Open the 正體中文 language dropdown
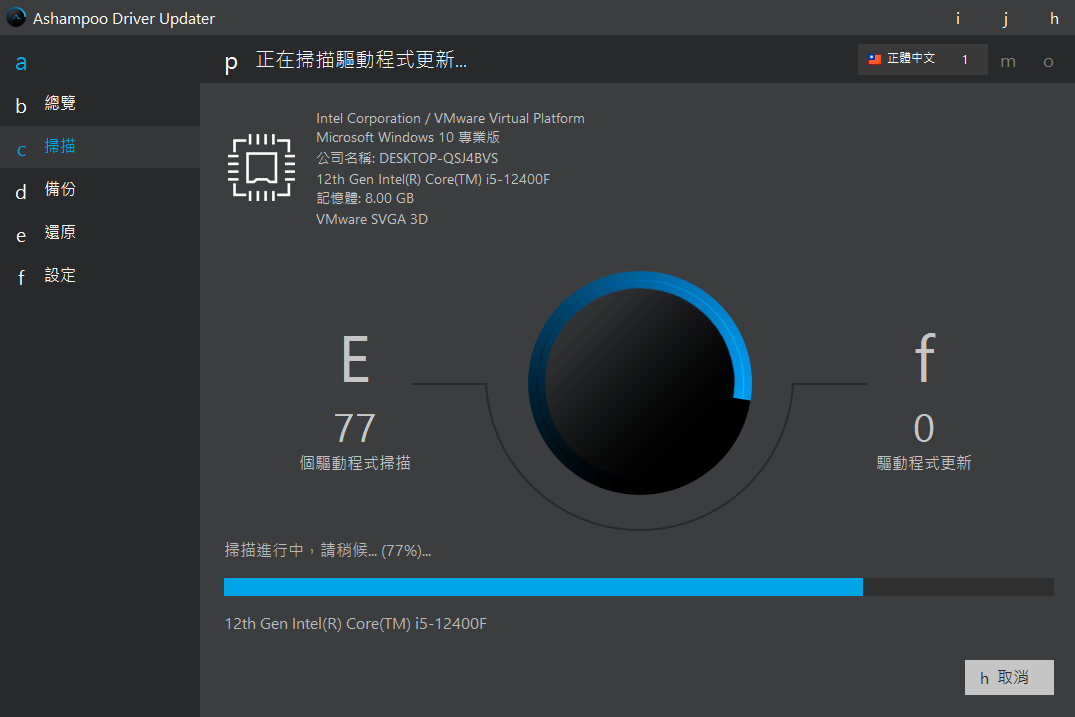 pos(922,60)
